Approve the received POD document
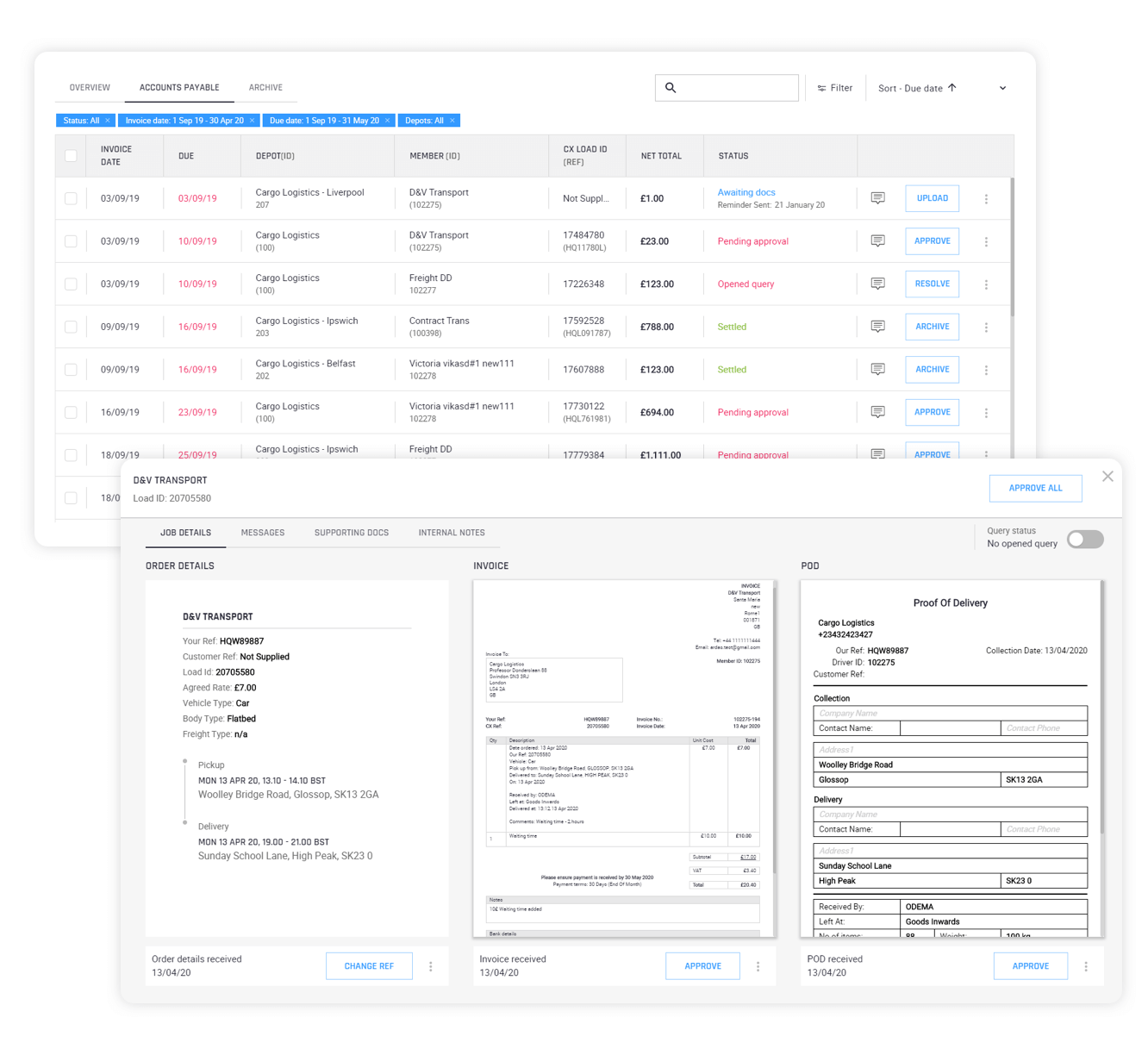1148x1055 pixels. click(1030, 966)
